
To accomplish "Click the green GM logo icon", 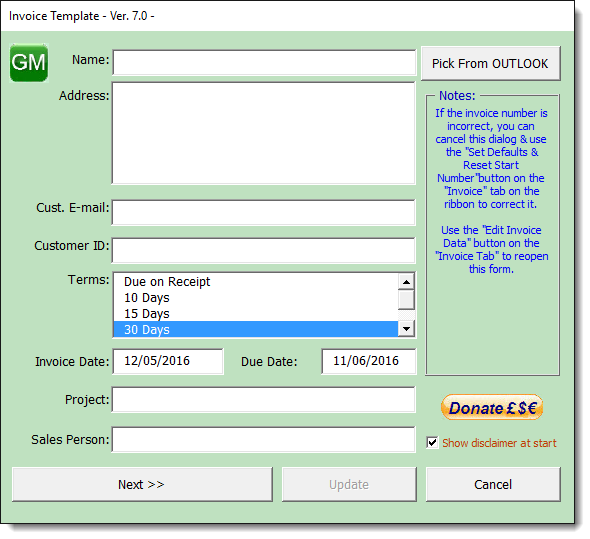I will click(29, 62).
